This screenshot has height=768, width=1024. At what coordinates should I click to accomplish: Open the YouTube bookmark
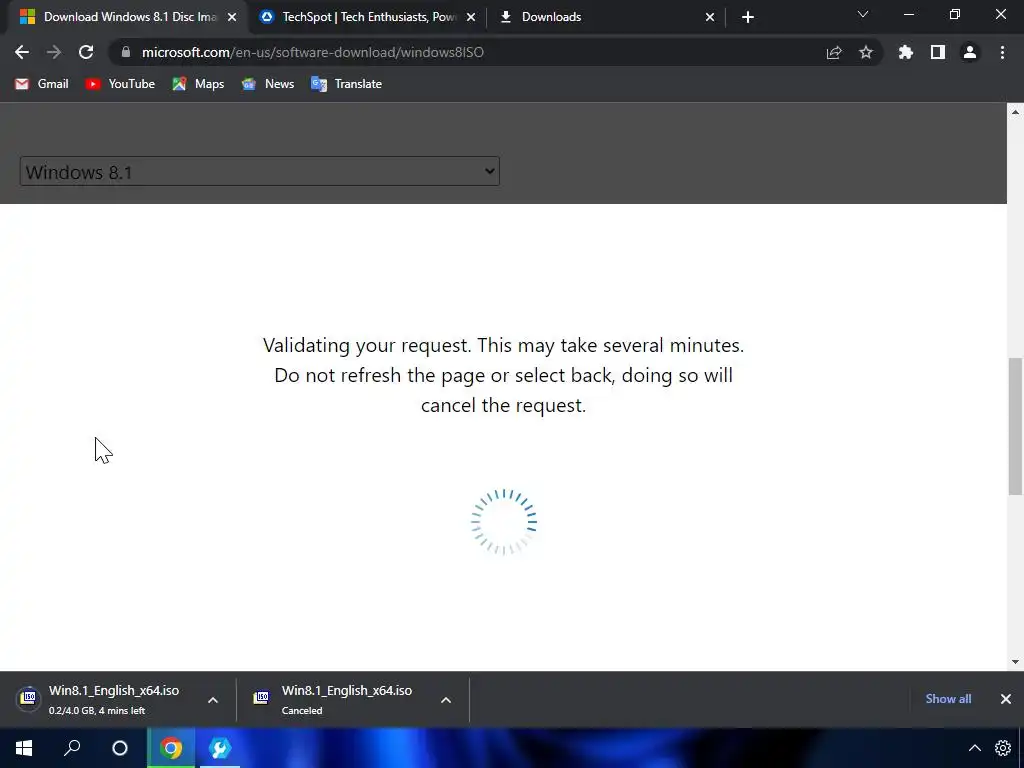click(120, 84)
